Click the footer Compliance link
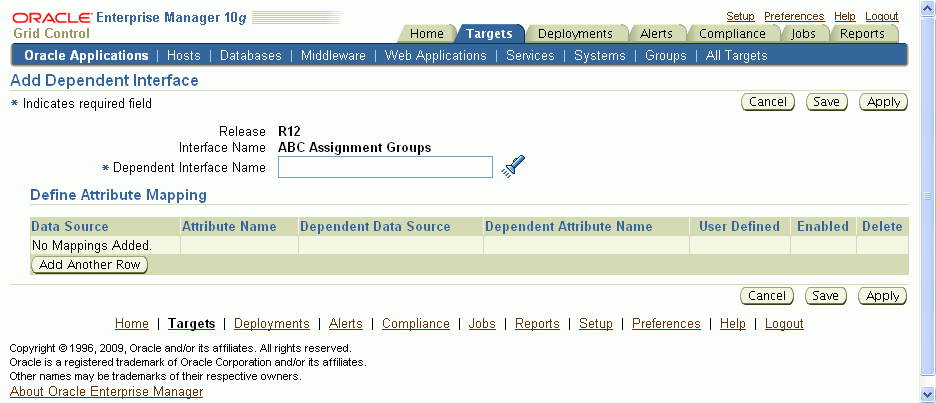The width and height of the screenshot is (936, 403). pos(416,324)
